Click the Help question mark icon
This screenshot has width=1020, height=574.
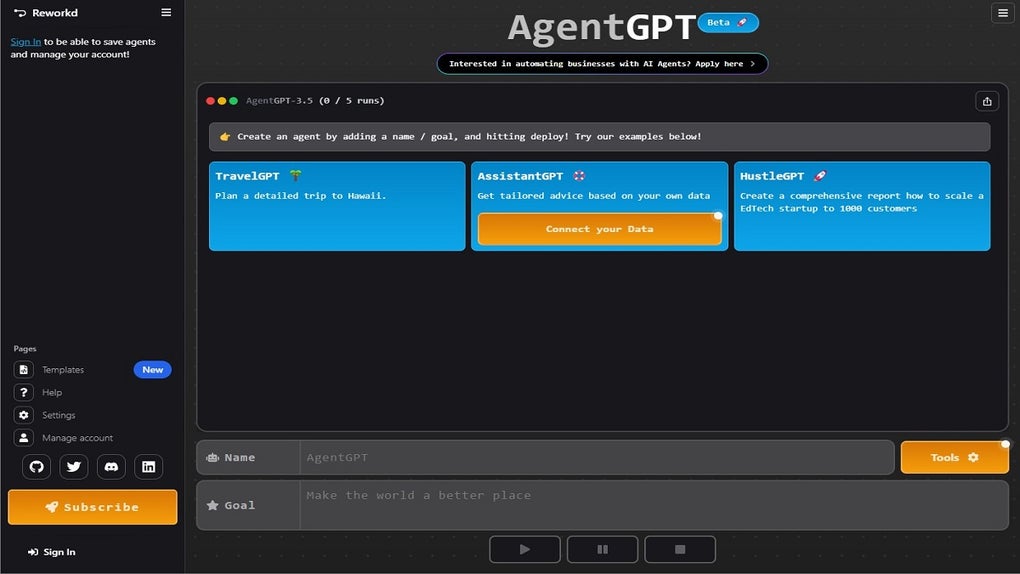pos(23,392)
